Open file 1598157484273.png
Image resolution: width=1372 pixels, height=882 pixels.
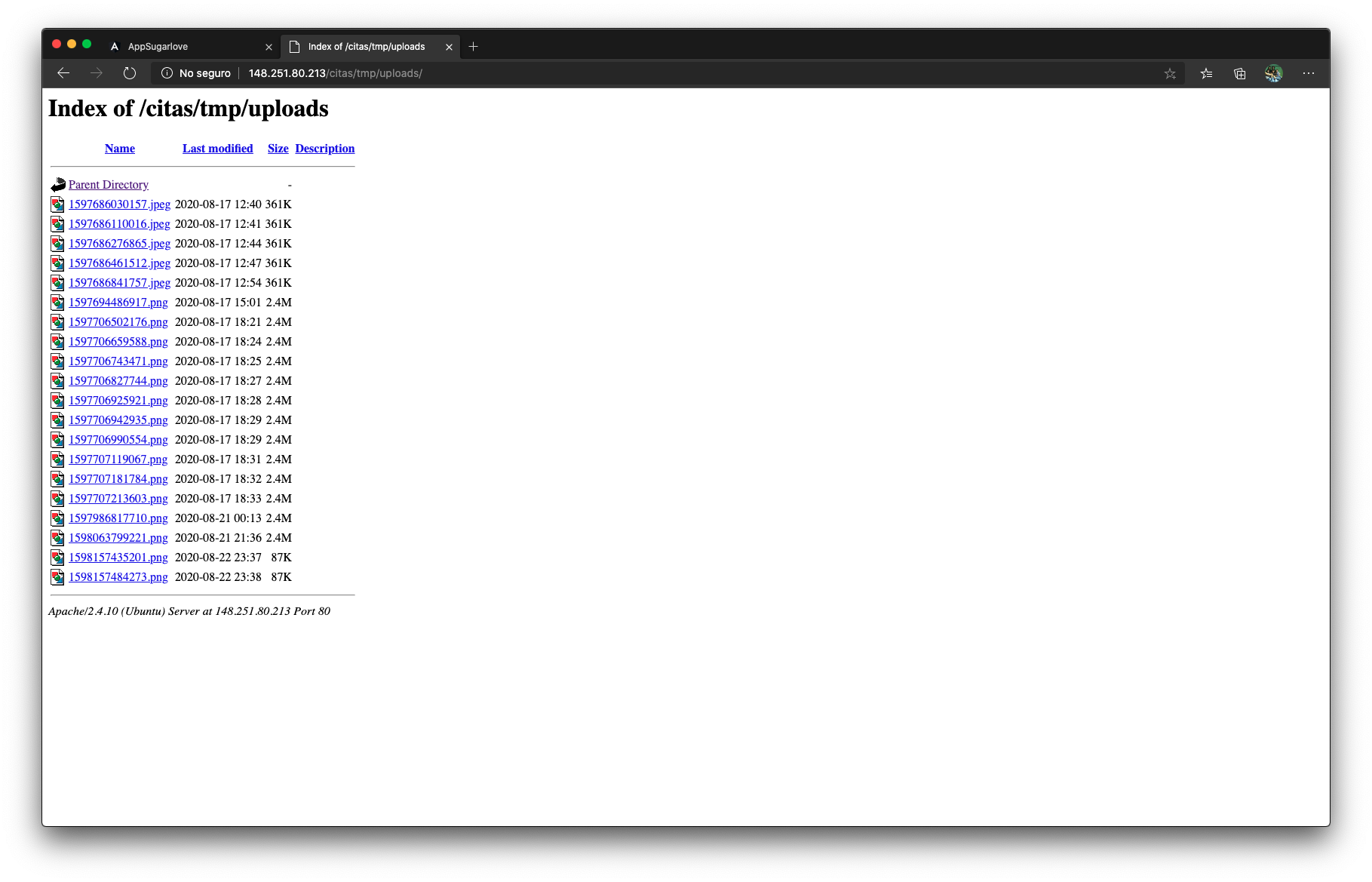pos(118,577)
